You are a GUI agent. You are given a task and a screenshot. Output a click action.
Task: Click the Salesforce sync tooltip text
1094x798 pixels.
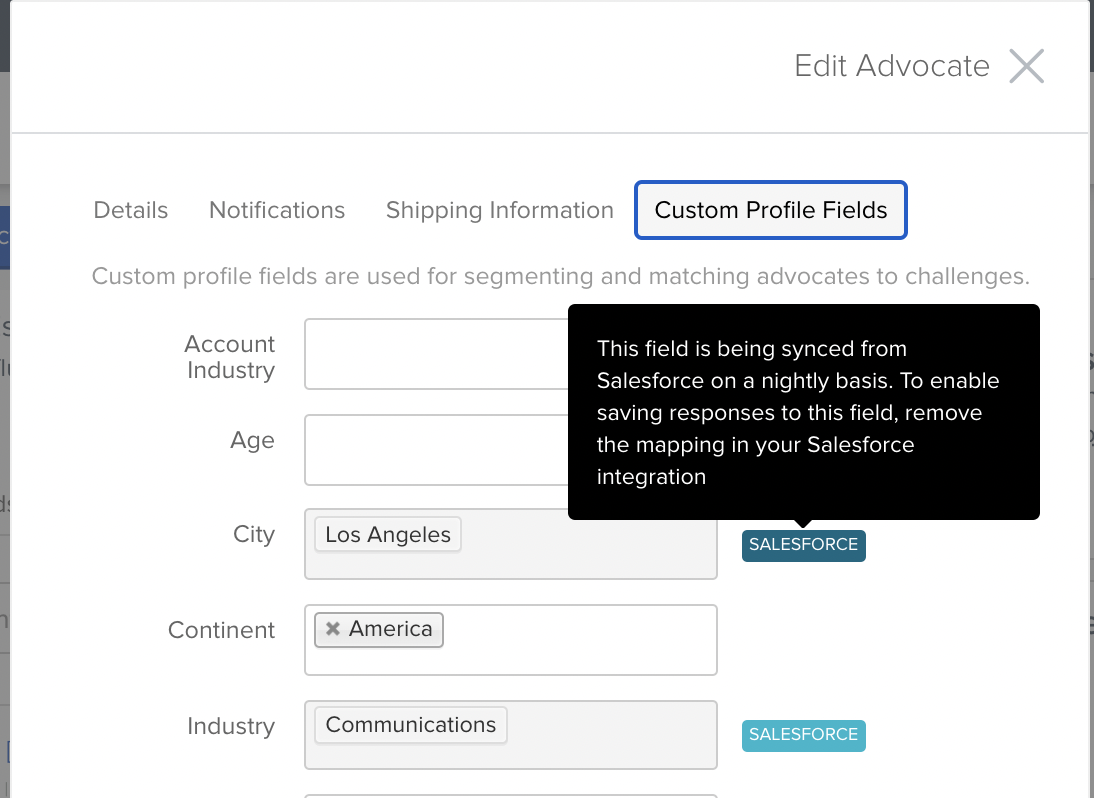click(x=797, y=412)
